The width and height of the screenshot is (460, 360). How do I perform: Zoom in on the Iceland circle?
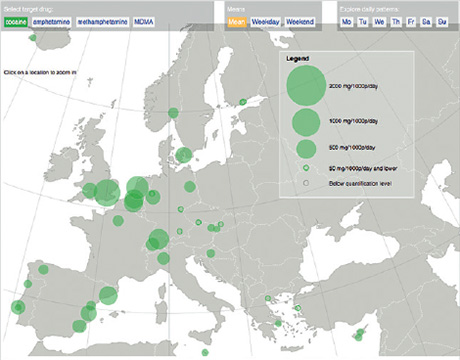pyautogui.click(x=33, y=38)
